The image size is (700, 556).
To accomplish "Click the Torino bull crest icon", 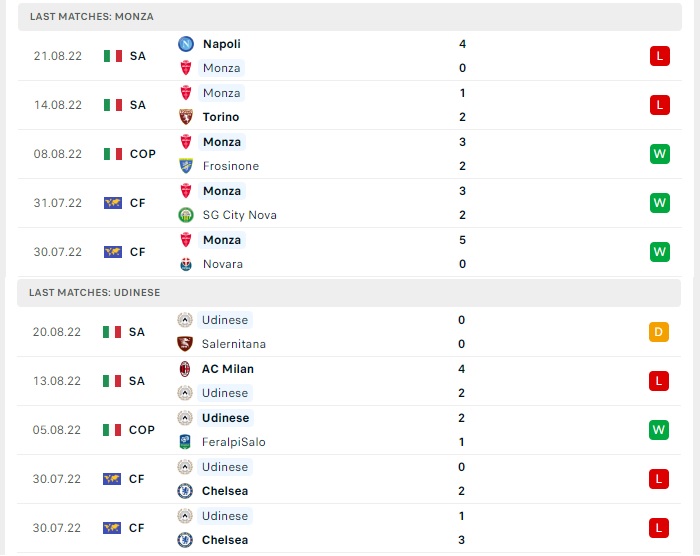I will (x=186, y=117).
